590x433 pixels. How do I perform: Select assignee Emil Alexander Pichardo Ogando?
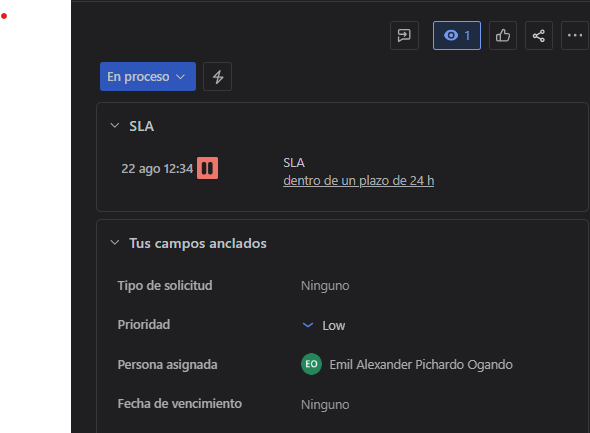(x=421, y=365)
